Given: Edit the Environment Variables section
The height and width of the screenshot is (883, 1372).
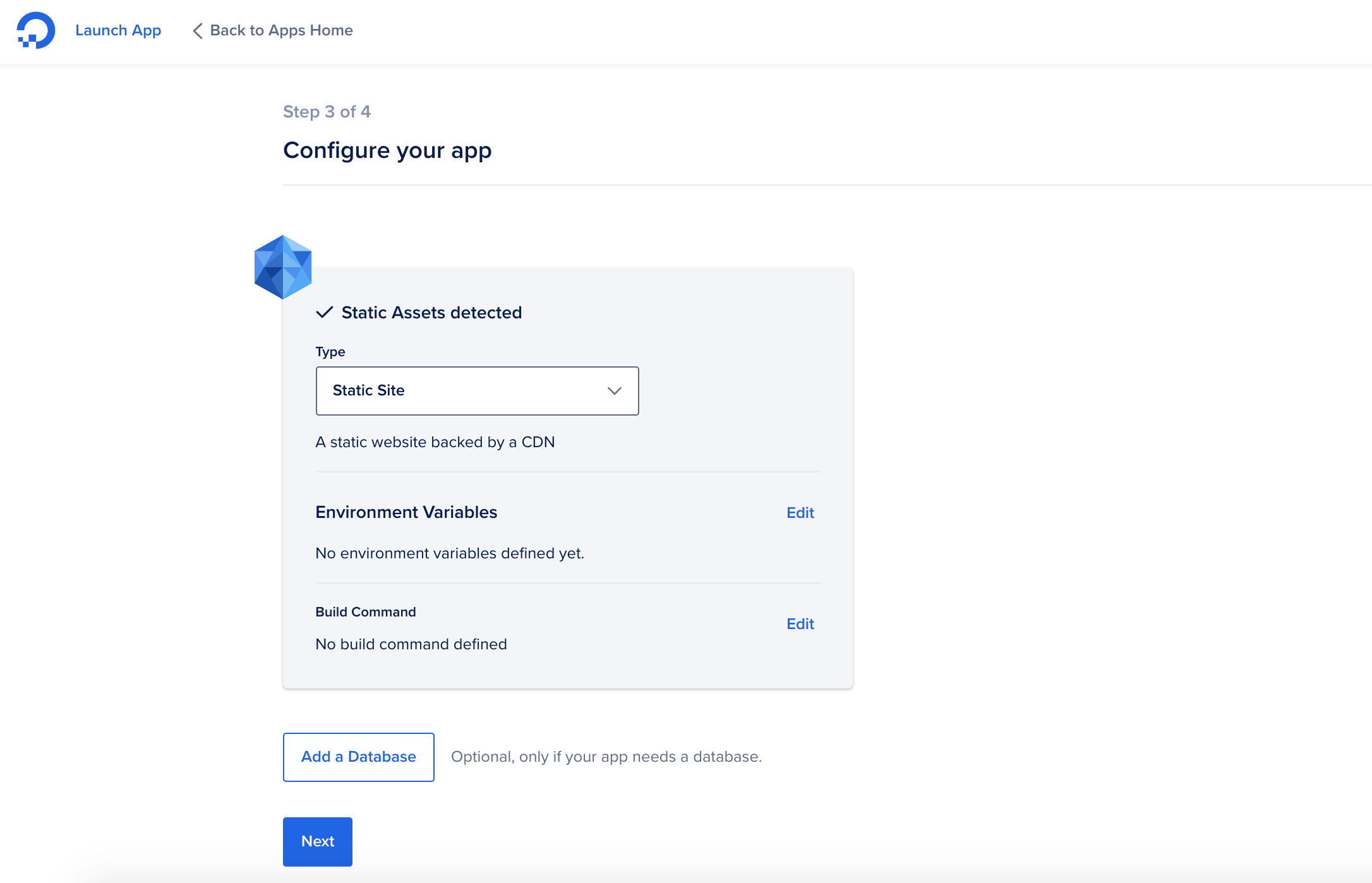Looking at the screenshot, I should point(800,513).
